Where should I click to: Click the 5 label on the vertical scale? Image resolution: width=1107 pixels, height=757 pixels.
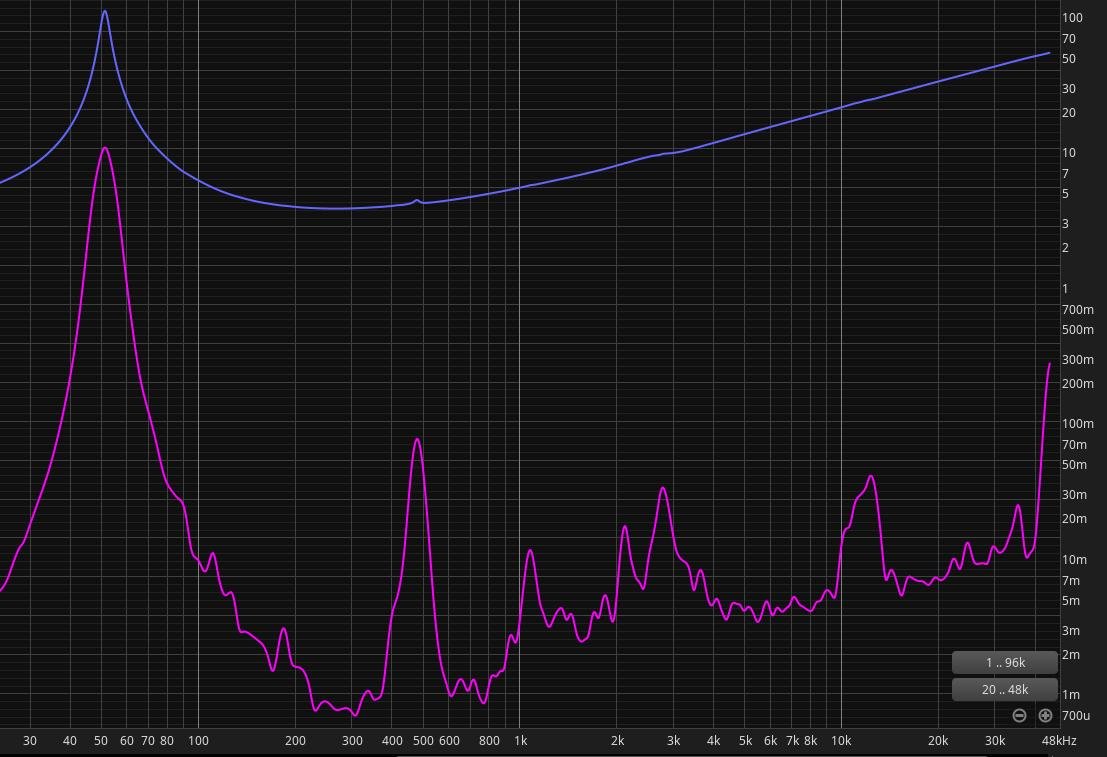tap(1065, 193)
